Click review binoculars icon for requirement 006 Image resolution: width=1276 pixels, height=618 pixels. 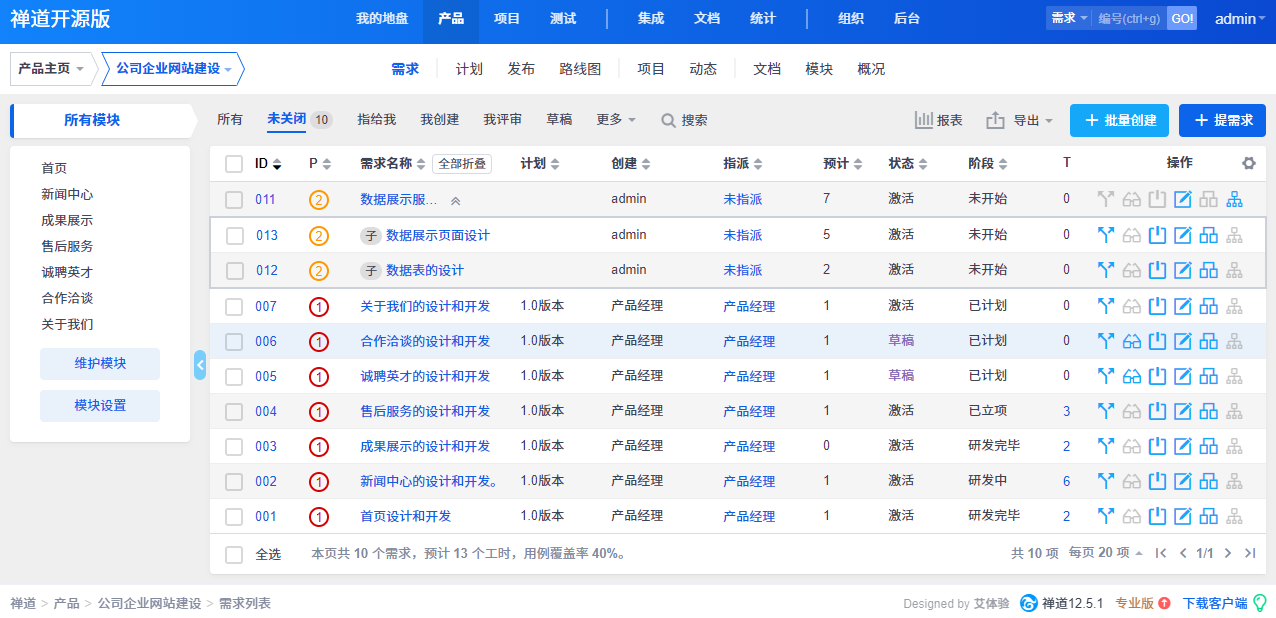tap(1131, 341)
